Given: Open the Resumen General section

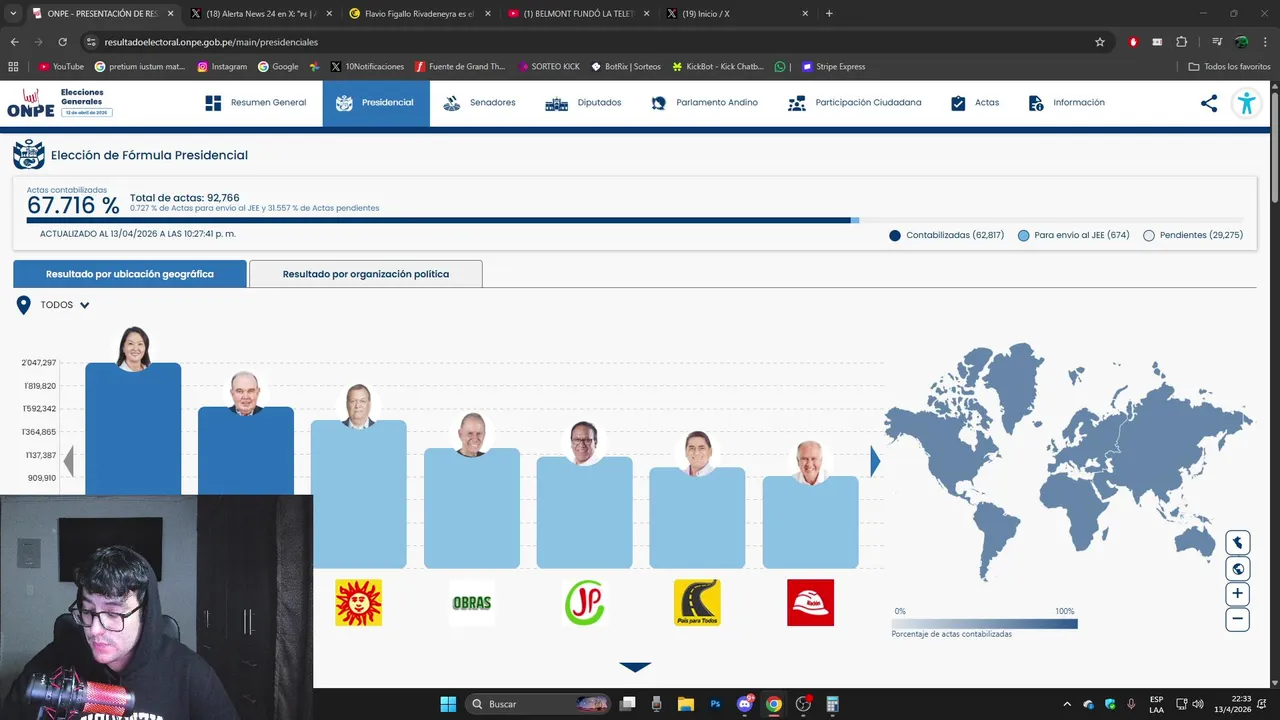Looking at the screenshot, I should pyautogui.click(x=255, y=103).
